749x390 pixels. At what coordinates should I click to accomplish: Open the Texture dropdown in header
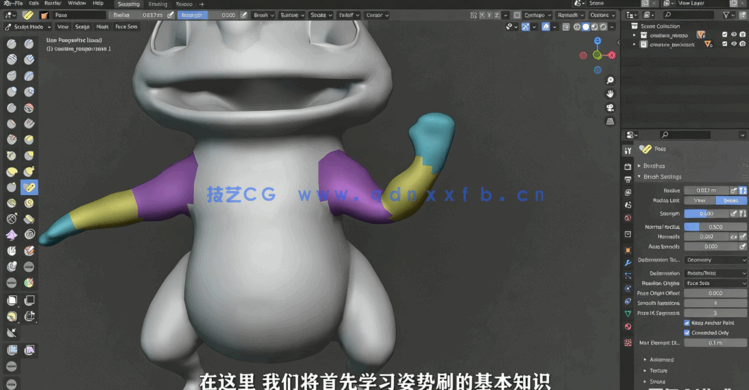292,15
